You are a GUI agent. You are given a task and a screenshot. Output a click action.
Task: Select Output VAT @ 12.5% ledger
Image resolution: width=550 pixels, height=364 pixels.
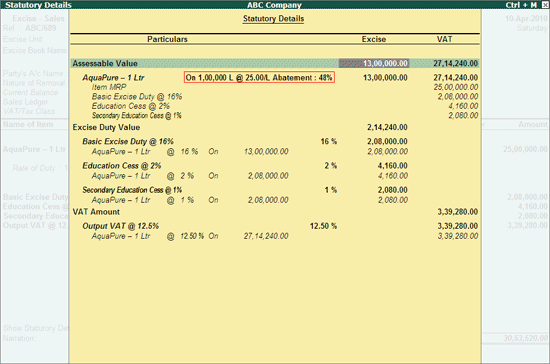tap(120, 226)
